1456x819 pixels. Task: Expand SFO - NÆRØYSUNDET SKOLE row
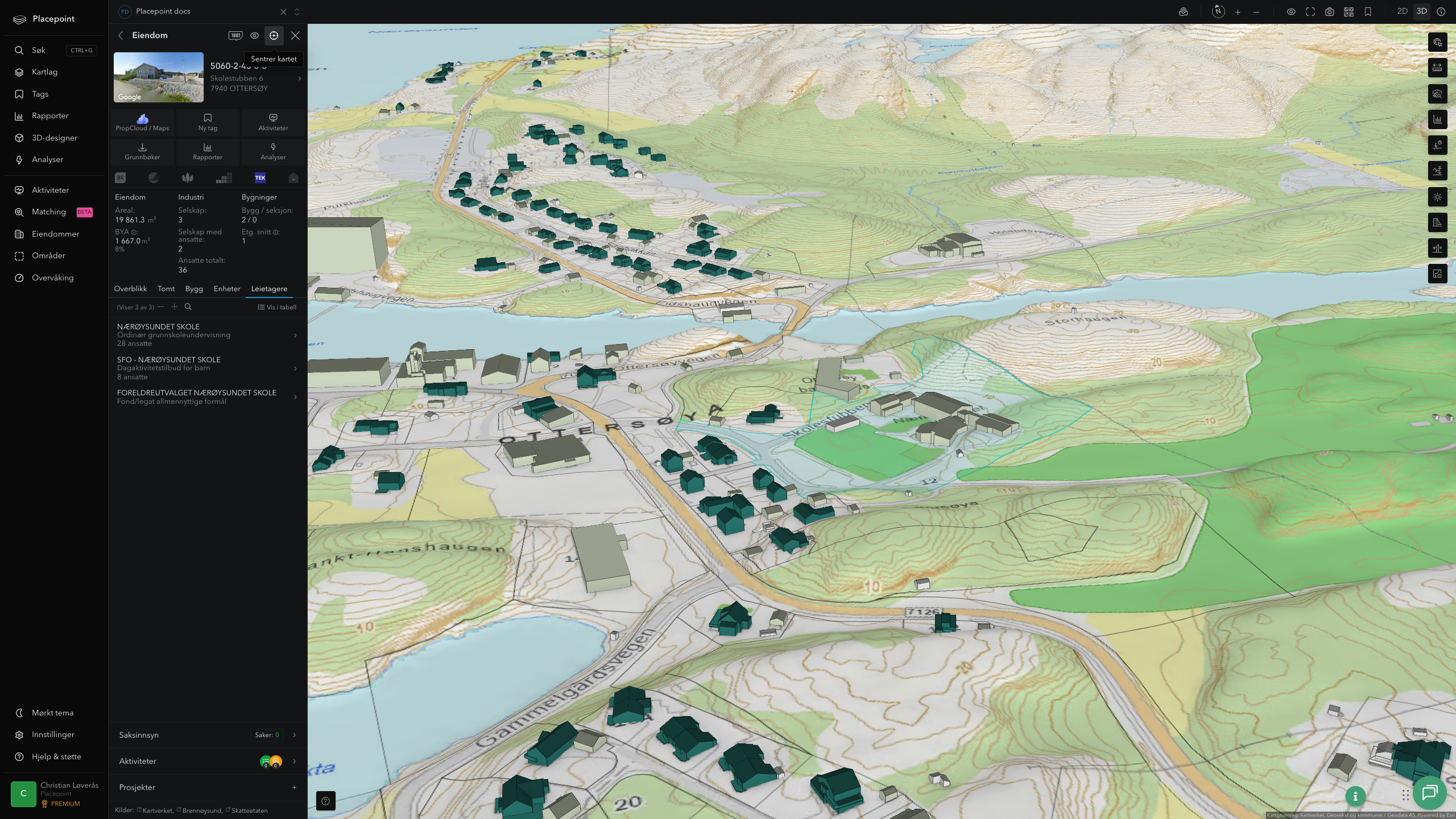point(207,368)
